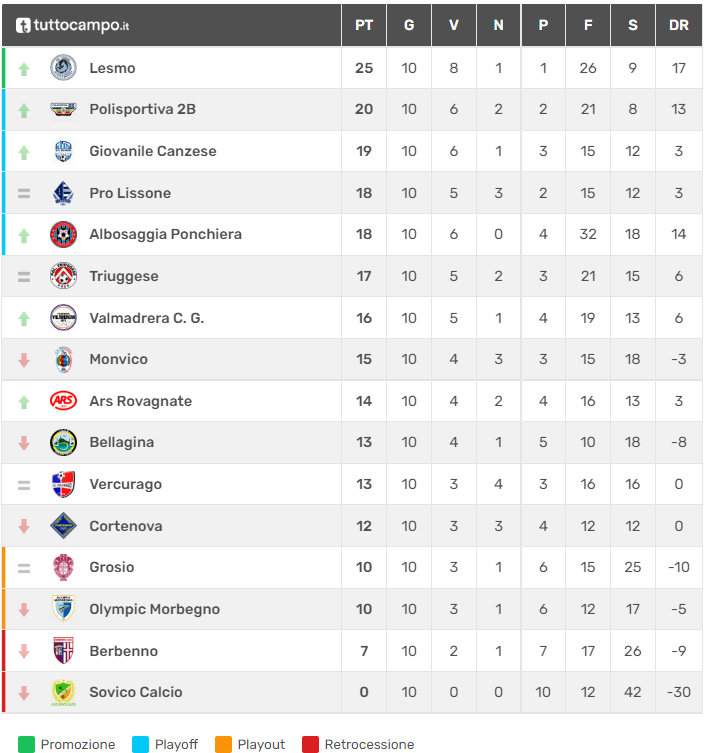Click the up arrow beside Giovanile Canzese
Screen dimensions: 715x753
tap(24, 152)
